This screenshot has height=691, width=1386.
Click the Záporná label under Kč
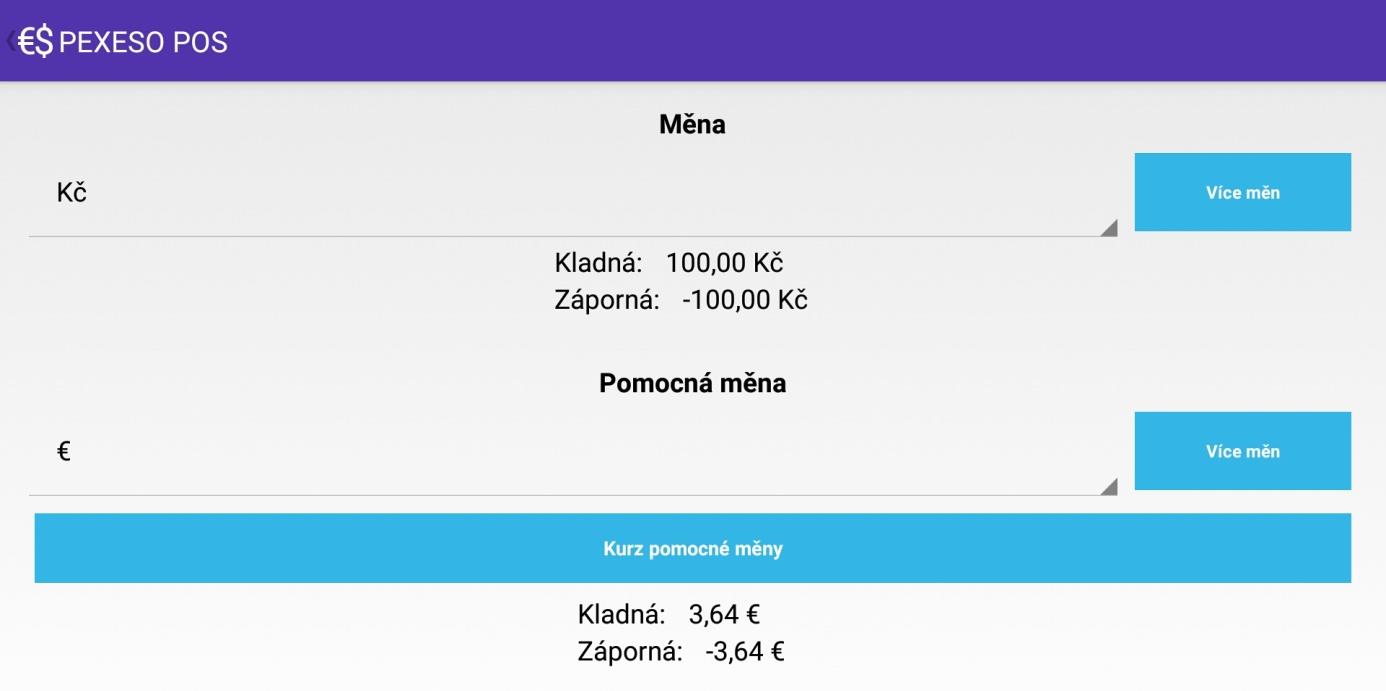(x=607, y=300)
